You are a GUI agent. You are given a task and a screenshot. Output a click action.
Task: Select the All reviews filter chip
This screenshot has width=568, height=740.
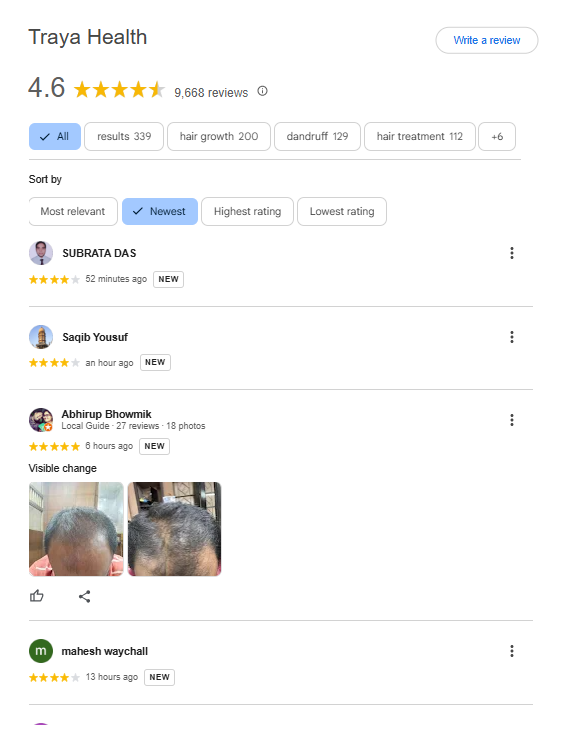click(55, 136)
